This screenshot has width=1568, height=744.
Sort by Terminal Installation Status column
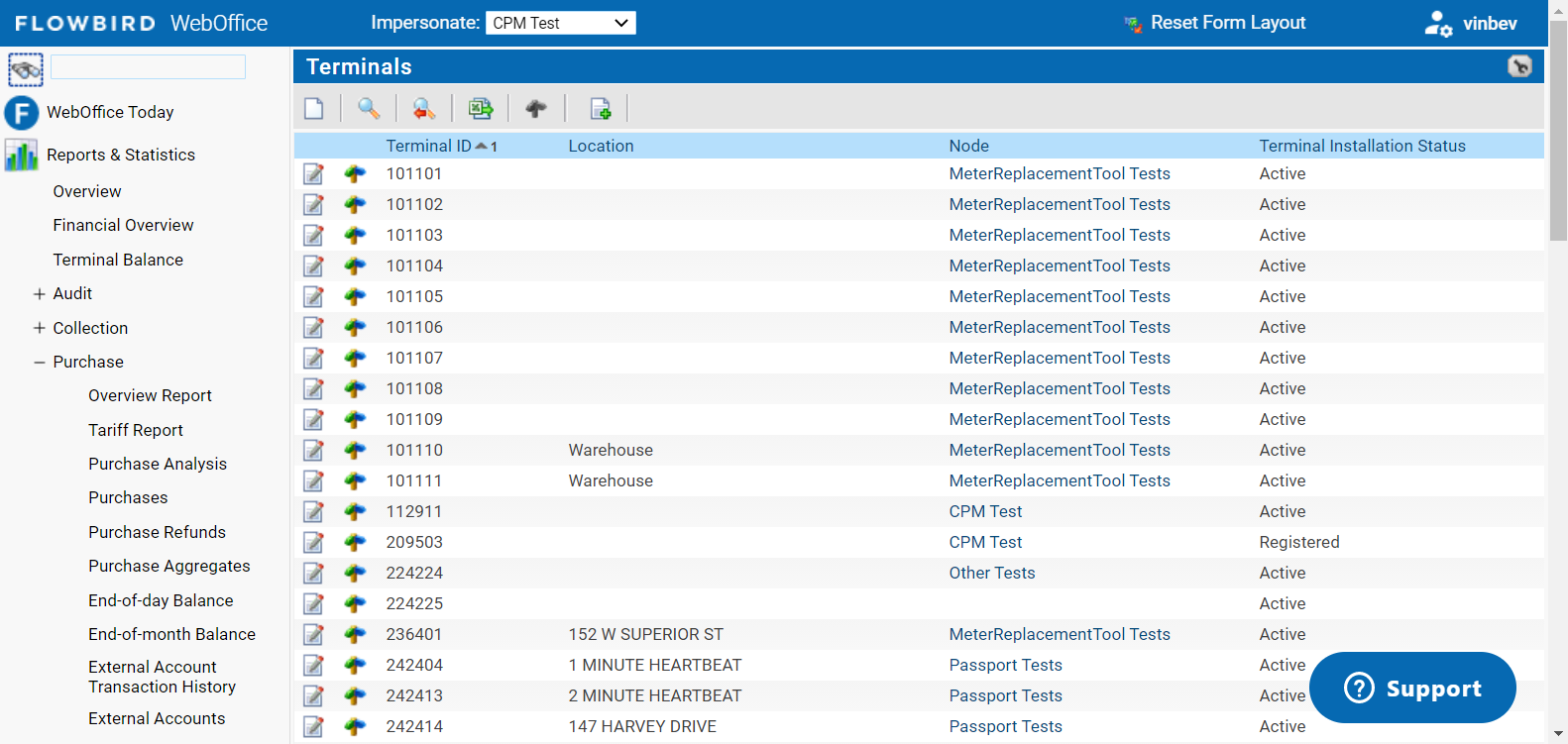[x=1362, y=146]
